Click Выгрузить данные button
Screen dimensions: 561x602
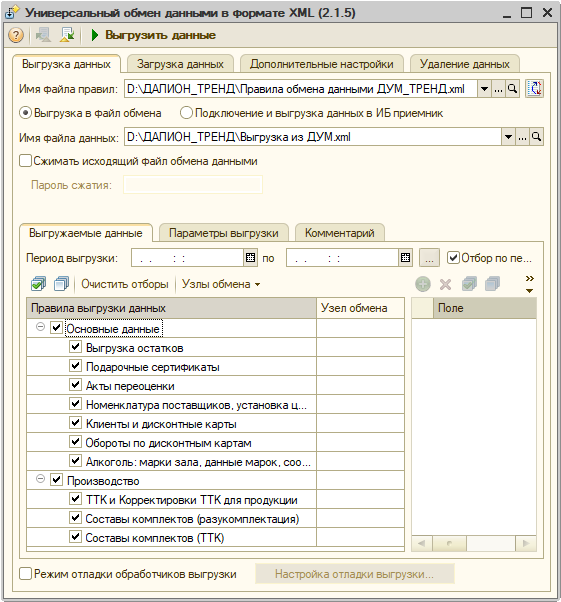click(x=153, y=35)
